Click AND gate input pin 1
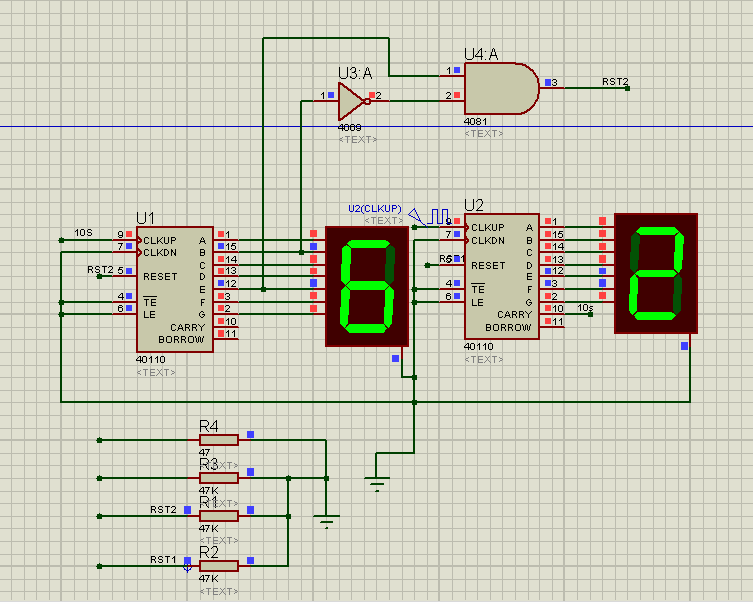The width and height of the screenshot is (753, 604). (452, 75)
